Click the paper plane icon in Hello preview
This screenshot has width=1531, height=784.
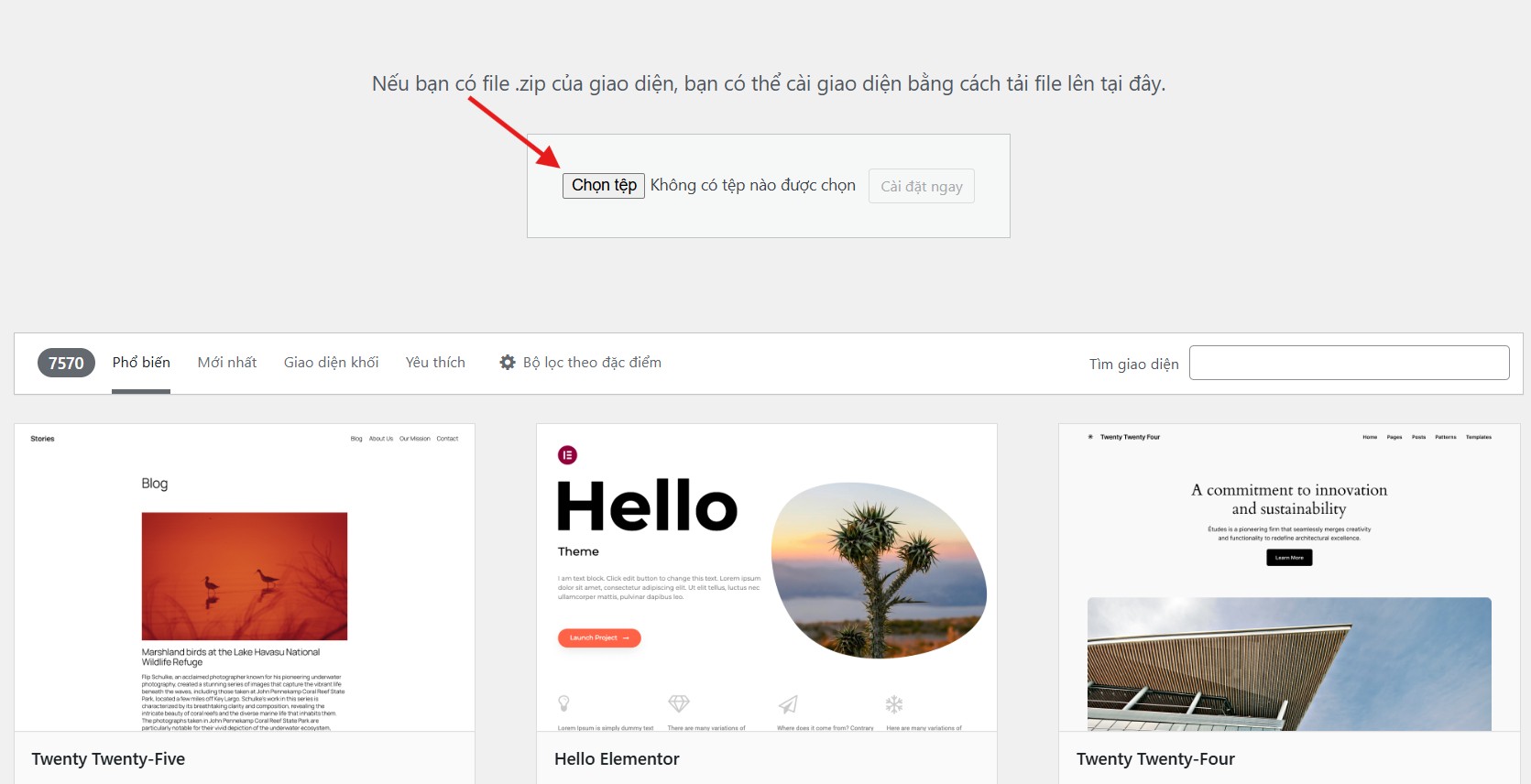[788, 703]
